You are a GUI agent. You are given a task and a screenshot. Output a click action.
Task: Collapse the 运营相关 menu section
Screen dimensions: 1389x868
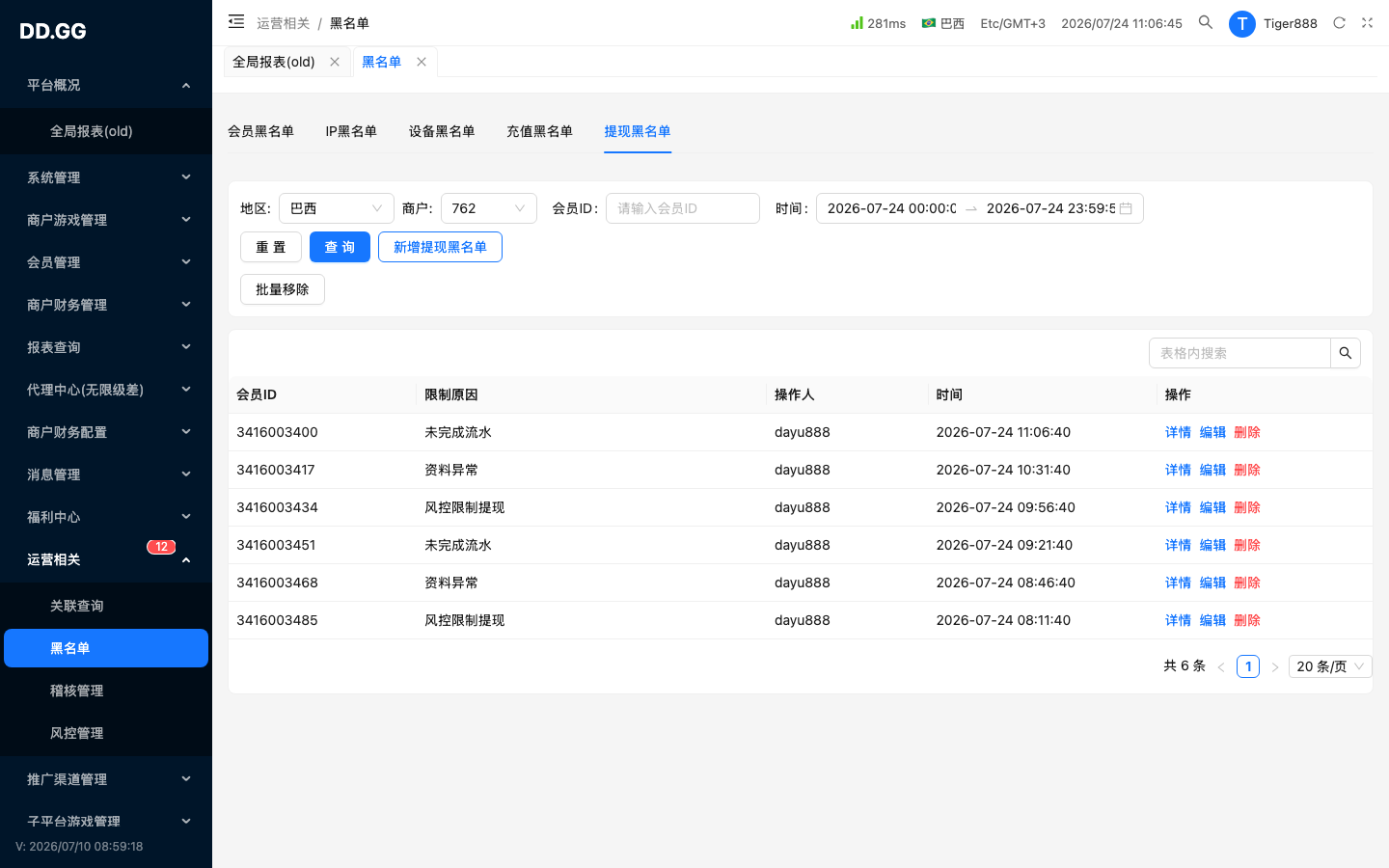pos(106,559)
